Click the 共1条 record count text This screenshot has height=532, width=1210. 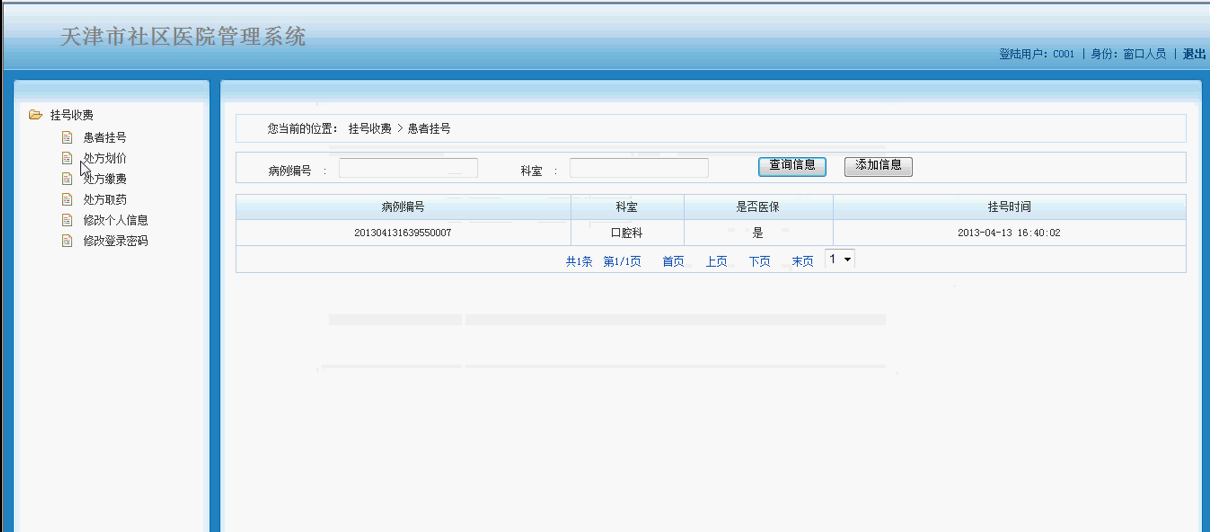579,261
